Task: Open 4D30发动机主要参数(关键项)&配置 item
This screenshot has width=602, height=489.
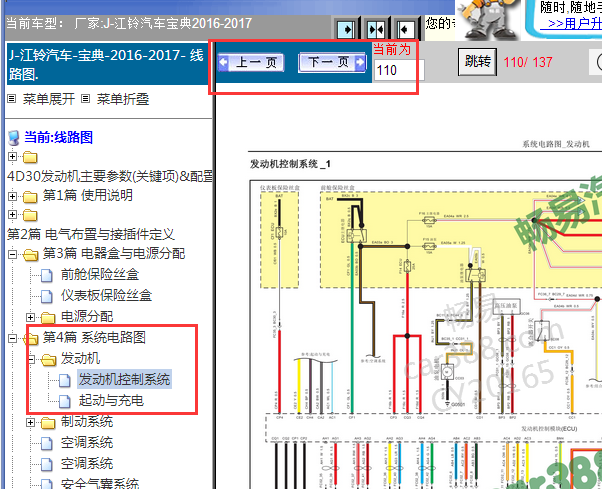Action: click(110, 176)
